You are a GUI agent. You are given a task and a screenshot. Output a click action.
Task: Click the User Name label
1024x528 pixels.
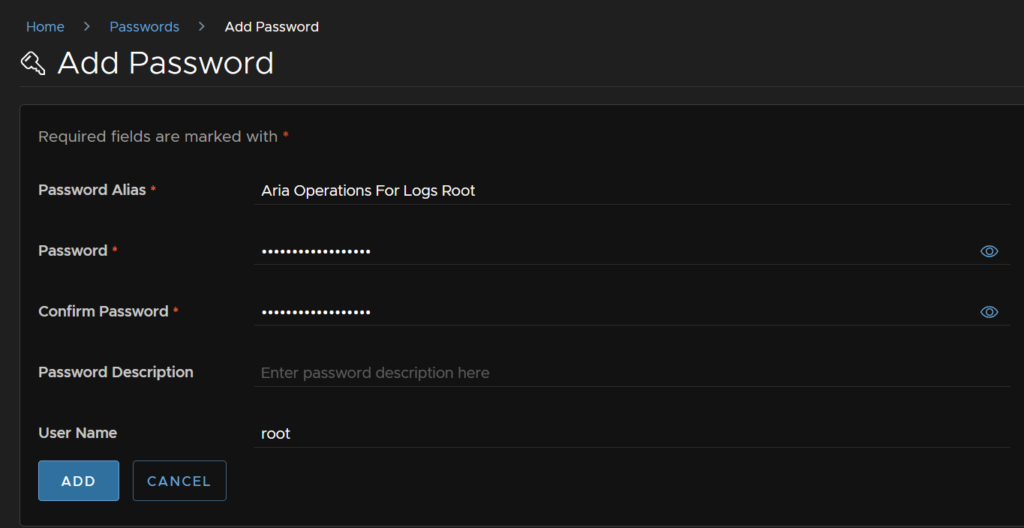(x=78, y=433)
